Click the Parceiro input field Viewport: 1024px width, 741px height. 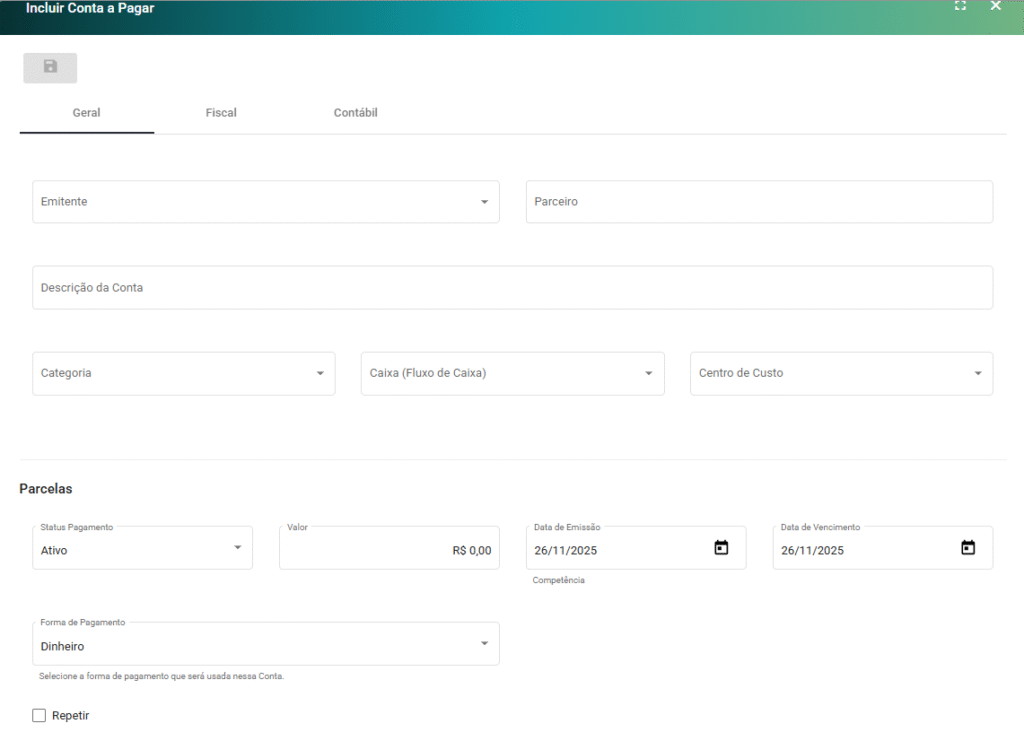pos(759,202)
